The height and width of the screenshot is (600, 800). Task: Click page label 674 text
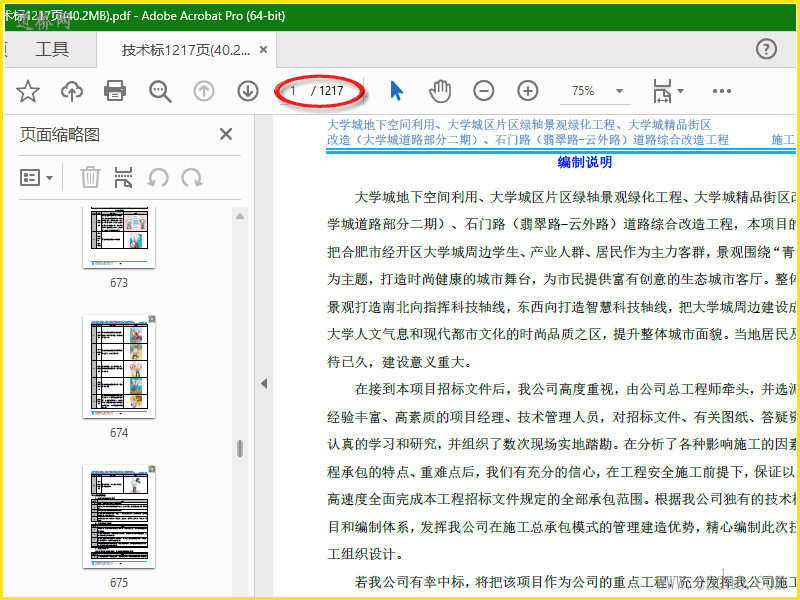[119, 433]
